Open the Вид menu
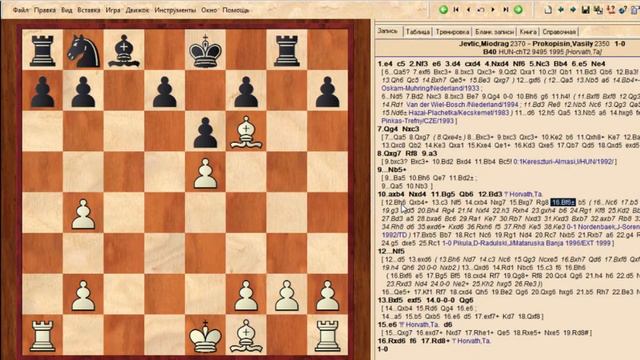This screenshot has width=640, height=360. tap(67, 10)
